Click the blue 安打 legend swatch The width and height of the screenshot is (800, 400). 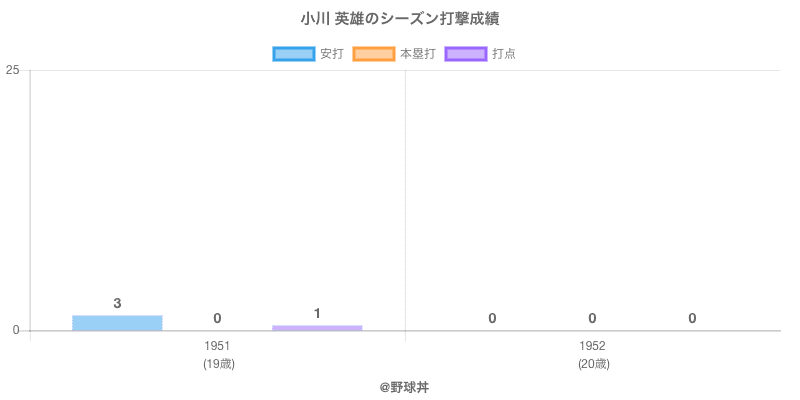[293, 54]
